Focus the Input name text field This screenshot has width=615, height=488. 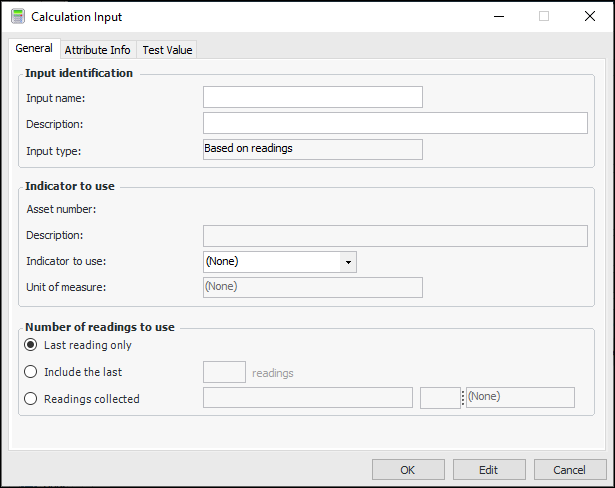[x=312, y=97]
